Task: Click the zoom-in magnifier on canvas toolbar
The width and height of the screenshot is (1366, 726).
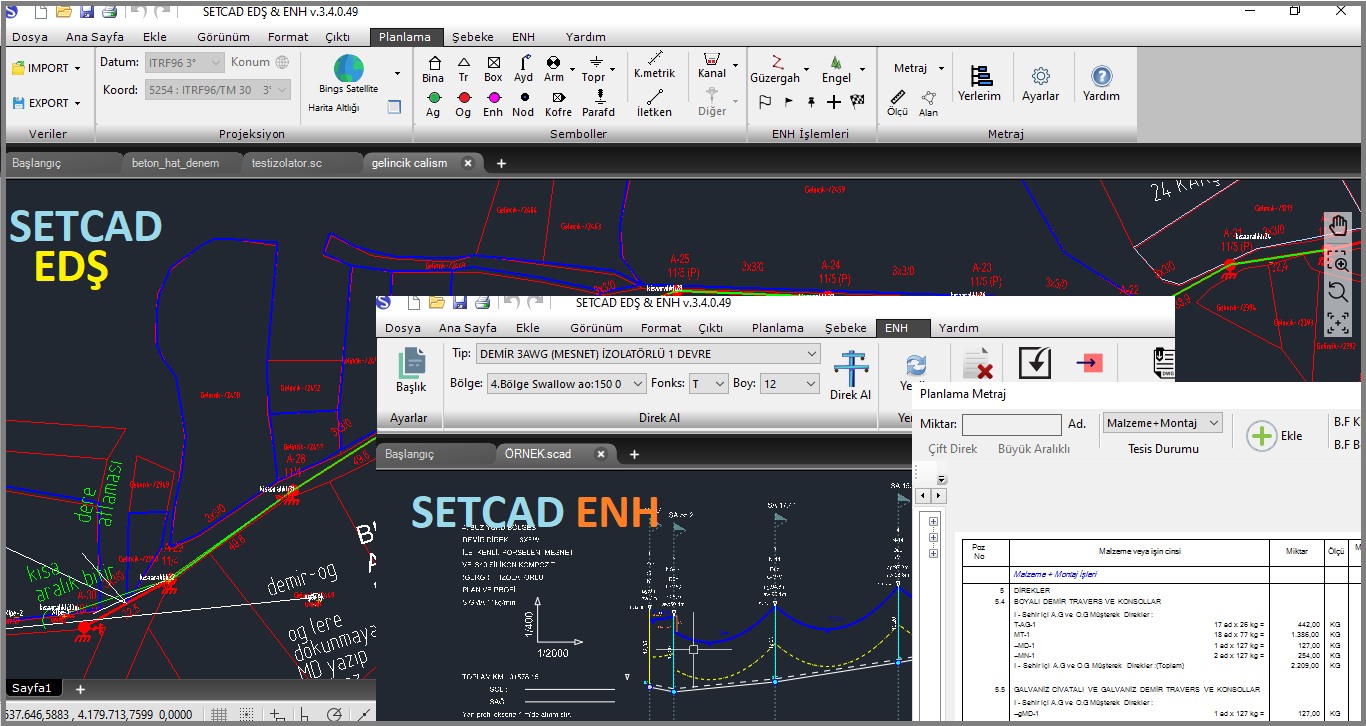Action: (x=1340, y=263)
